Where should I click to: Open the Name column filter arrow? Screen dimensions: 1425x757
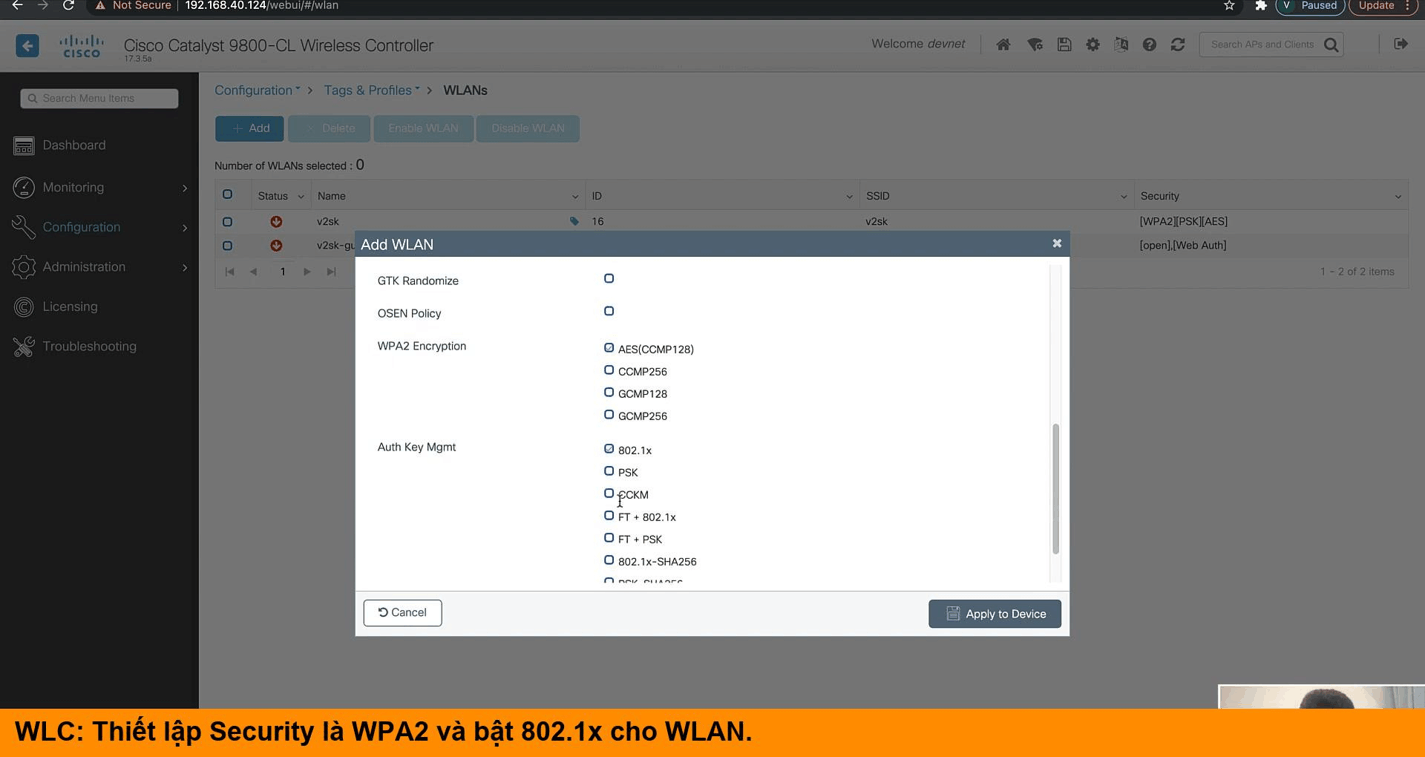pos(575,197)
